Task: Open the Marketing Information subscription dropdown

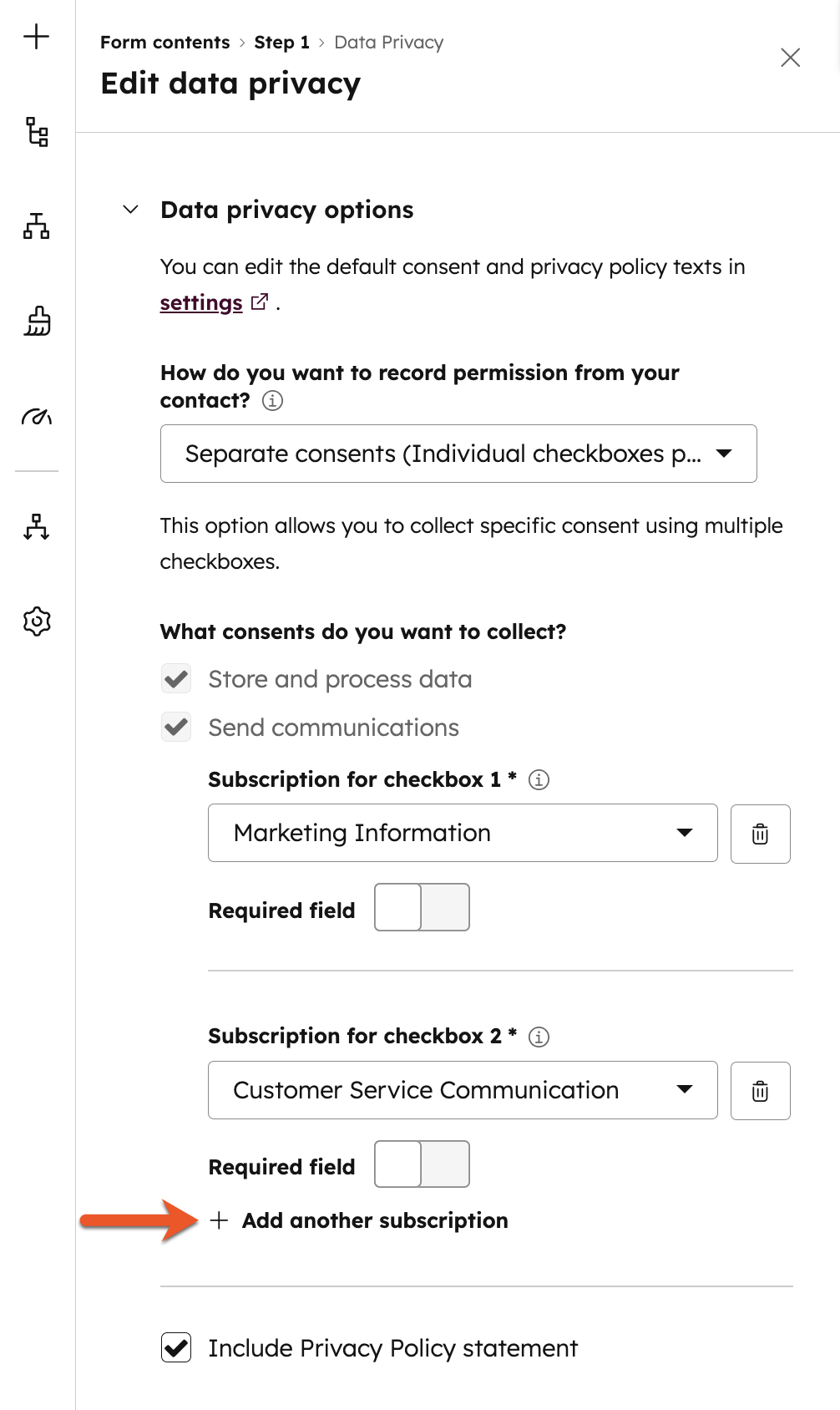Action: (x=462, y=833)
